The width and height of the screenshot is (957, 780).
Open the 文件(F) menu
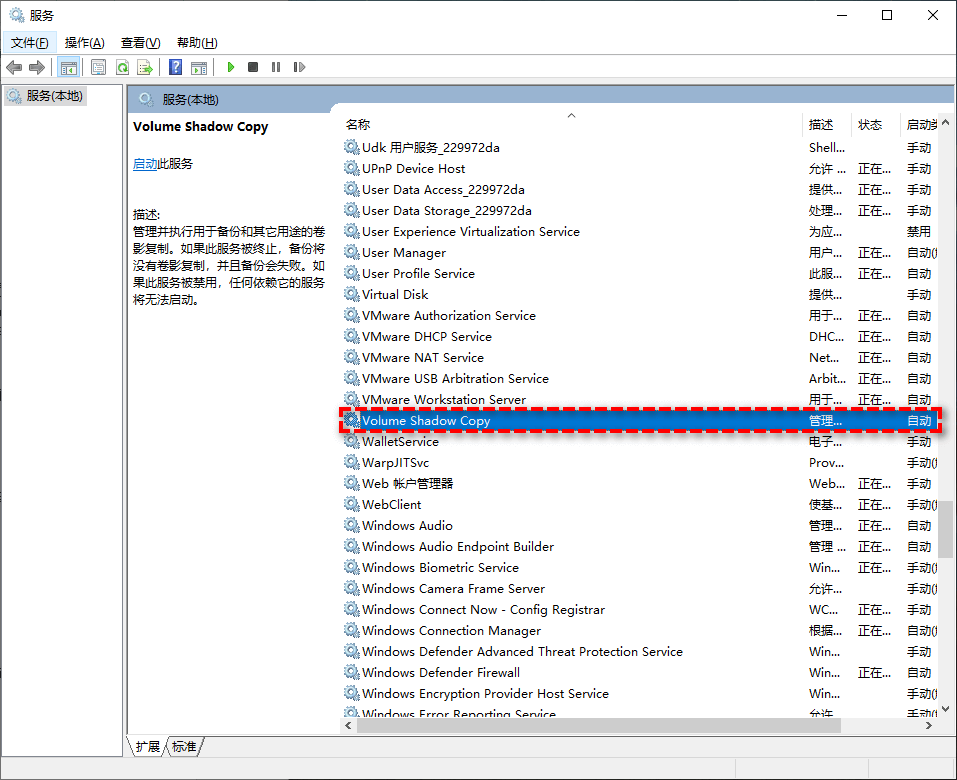[30, 43]
